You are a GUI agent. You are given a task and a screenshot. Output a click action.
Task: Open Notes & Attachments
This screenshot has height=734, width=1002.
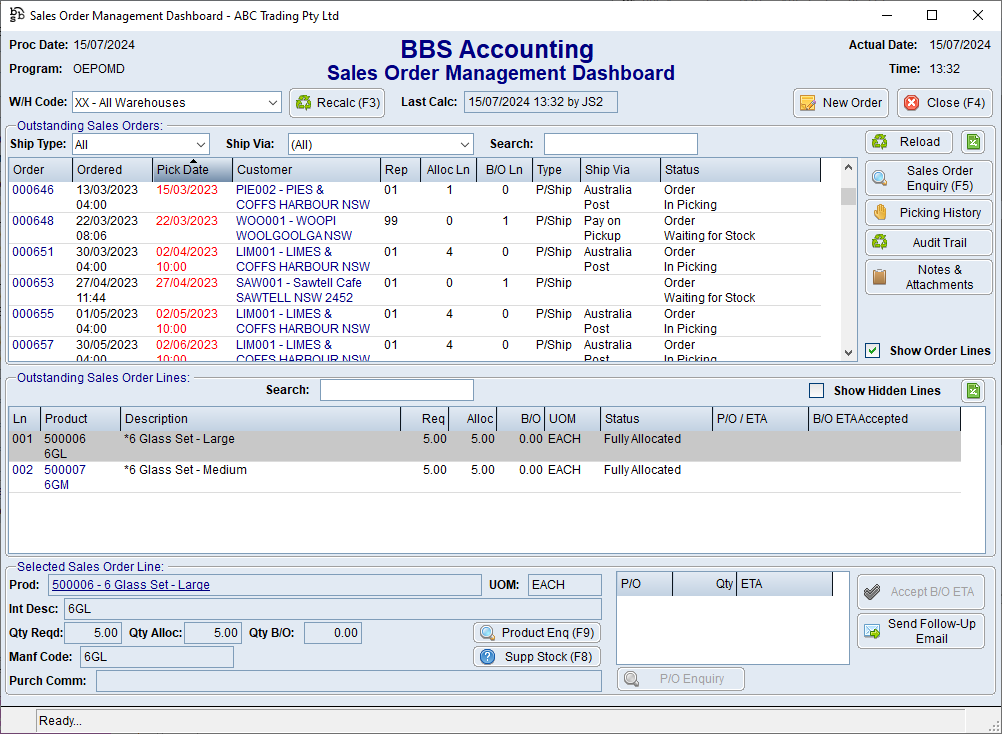[928, 277]
